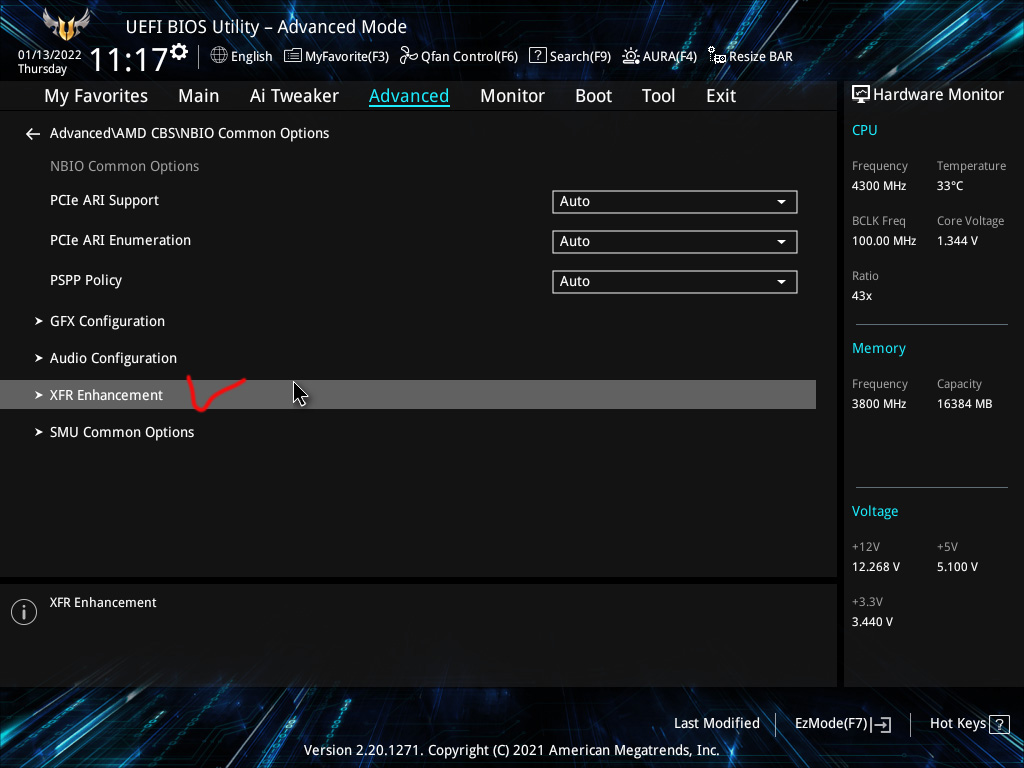Click +12V value 12.268 V
This screenshot has width=1024, height=768.
(x=876, y=567)
